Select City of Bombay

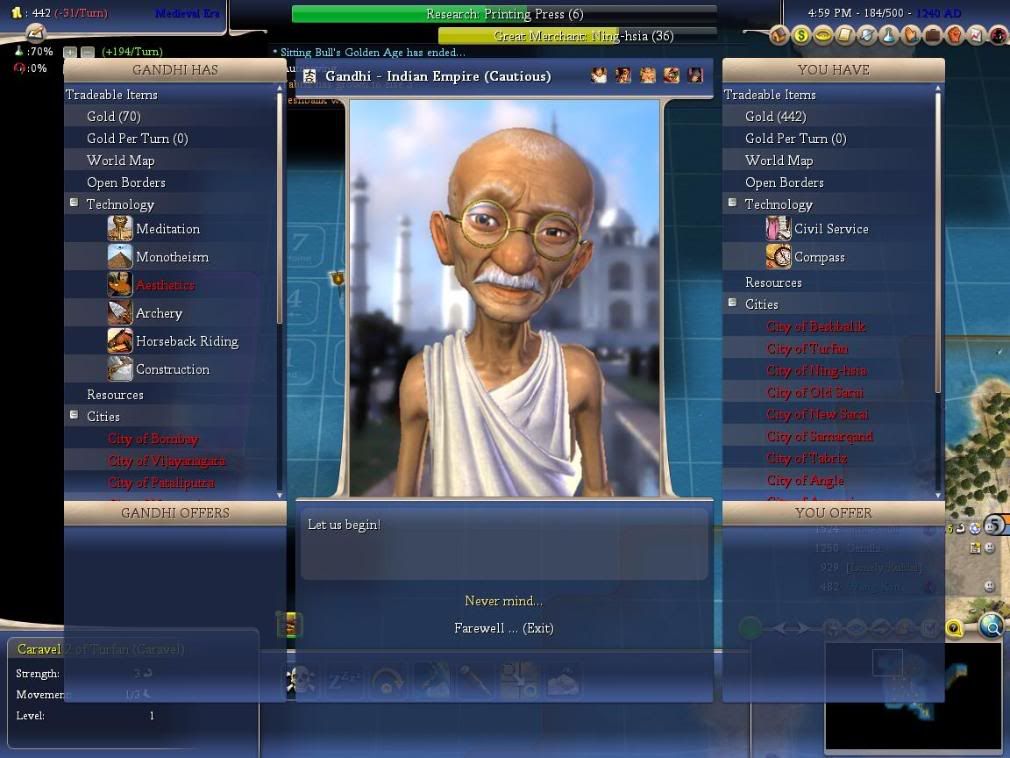pos(153,439)
